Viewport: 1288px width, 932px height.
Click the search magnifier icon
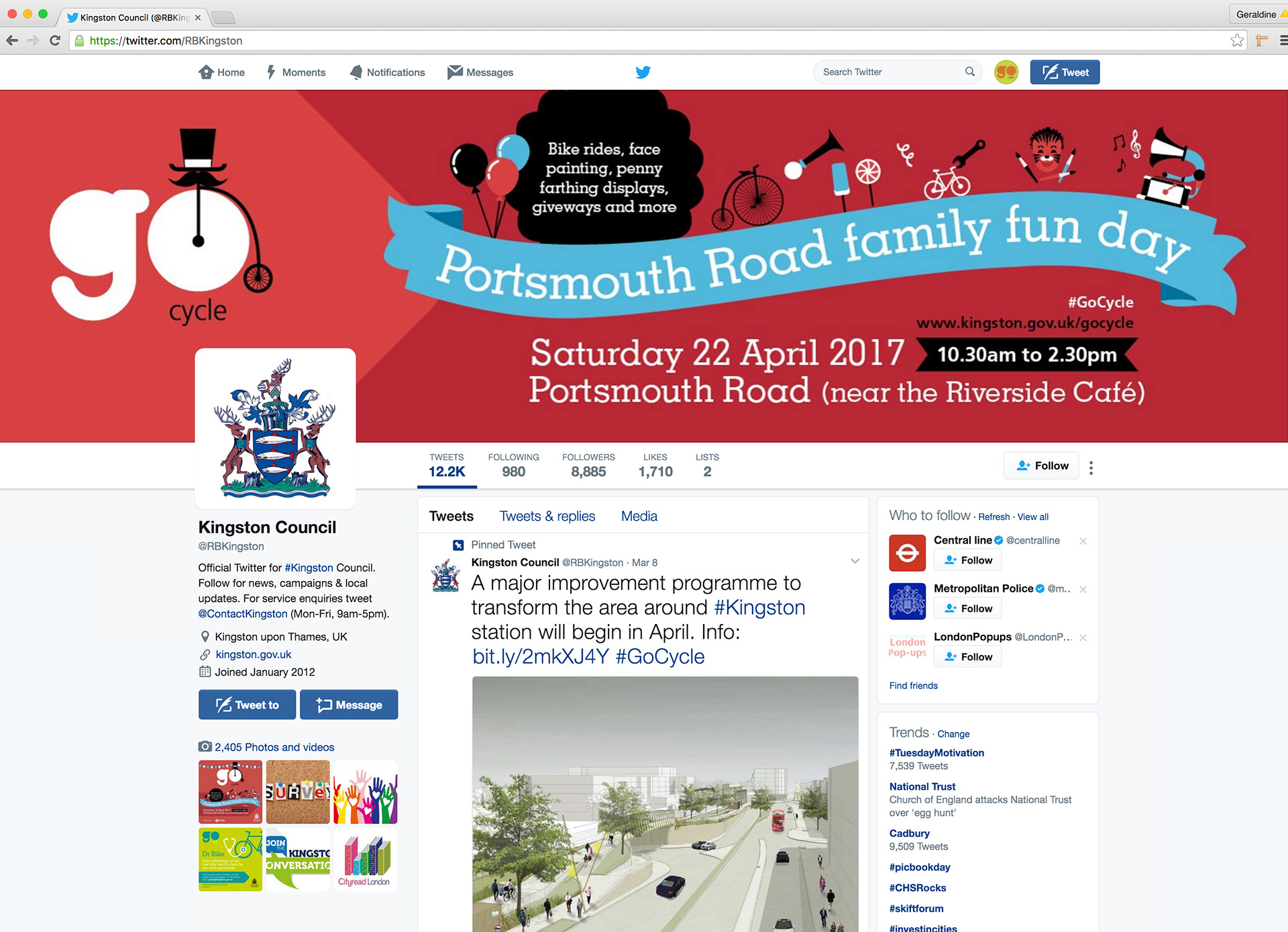tap(969, 72)
